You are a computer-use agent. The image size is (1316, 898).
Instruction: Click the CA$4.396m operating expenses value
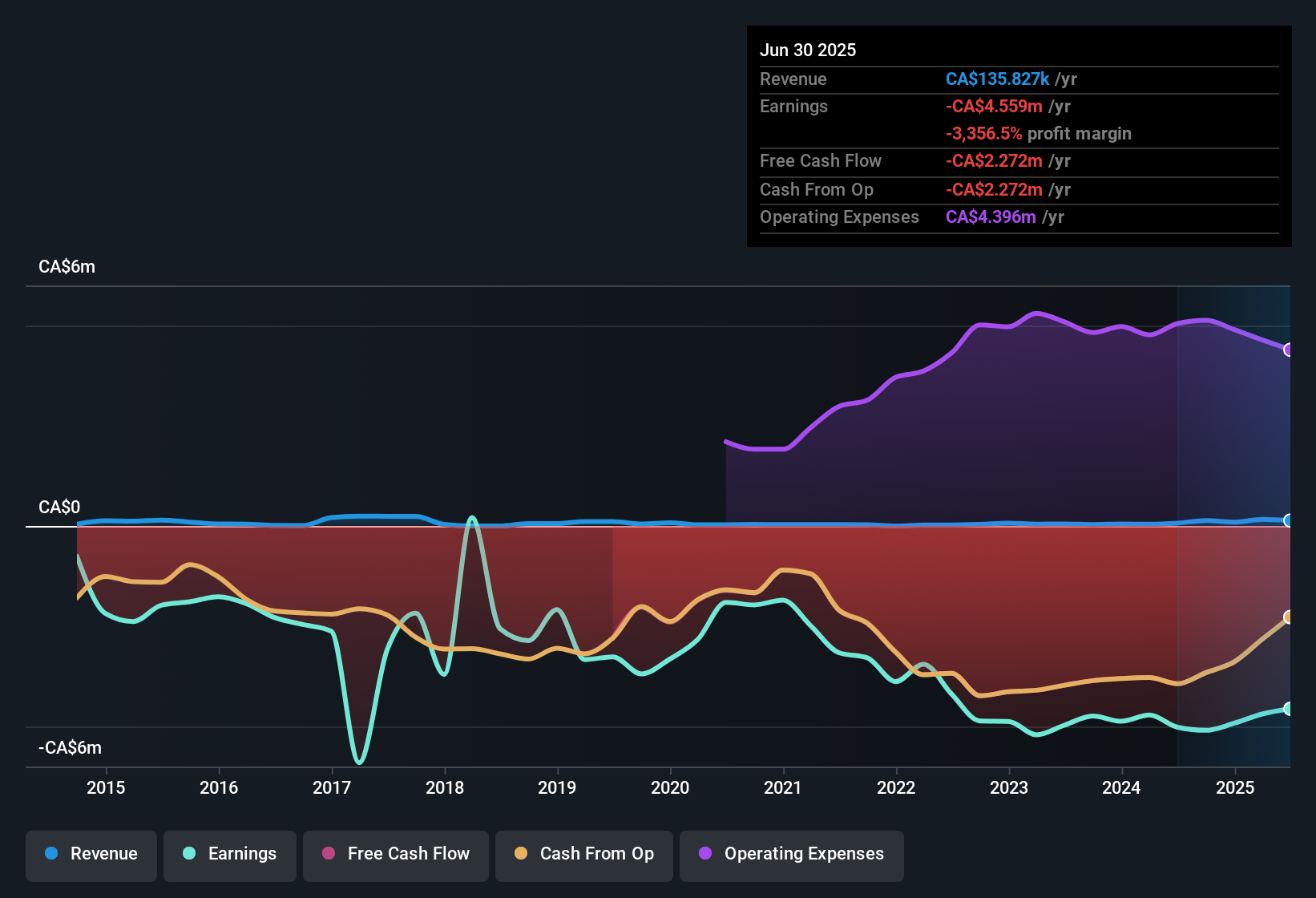[x=991, y=216]
